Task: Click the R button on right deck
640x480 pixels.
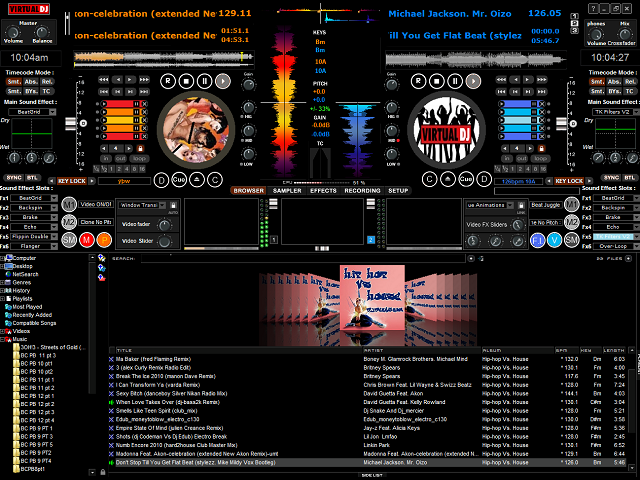Action: click(x=418, y=81)
